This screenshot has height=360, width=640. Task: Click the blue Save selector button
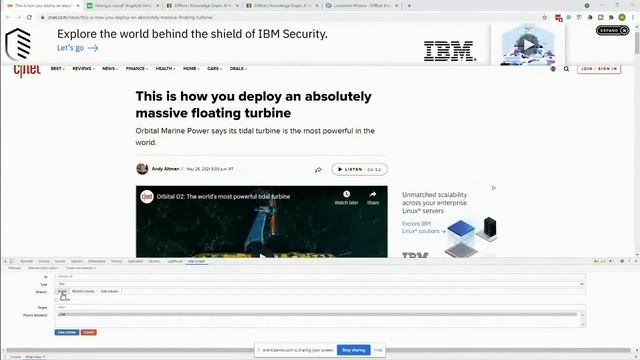click(x=67, y=332)
